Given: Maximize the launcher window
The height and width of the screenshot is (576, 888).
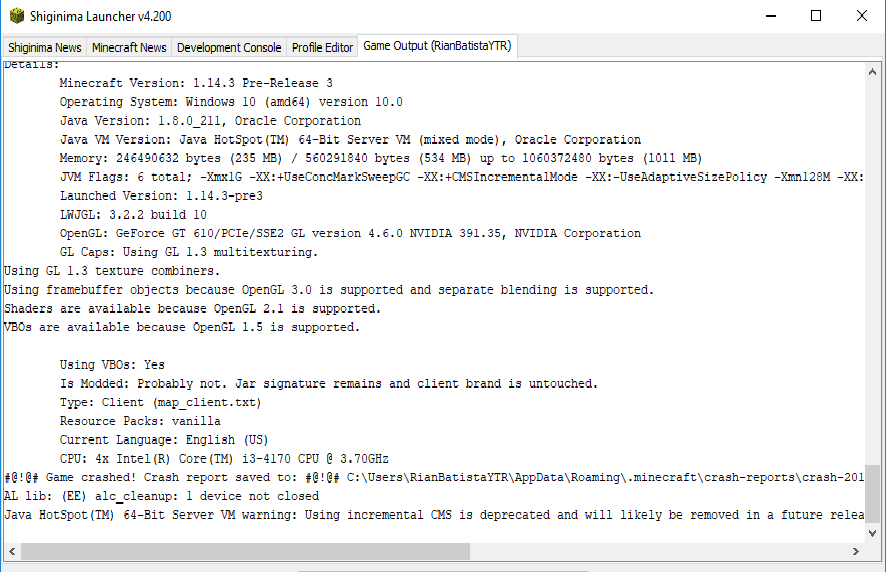Looking at the screenshot, I should coord(816,16).
